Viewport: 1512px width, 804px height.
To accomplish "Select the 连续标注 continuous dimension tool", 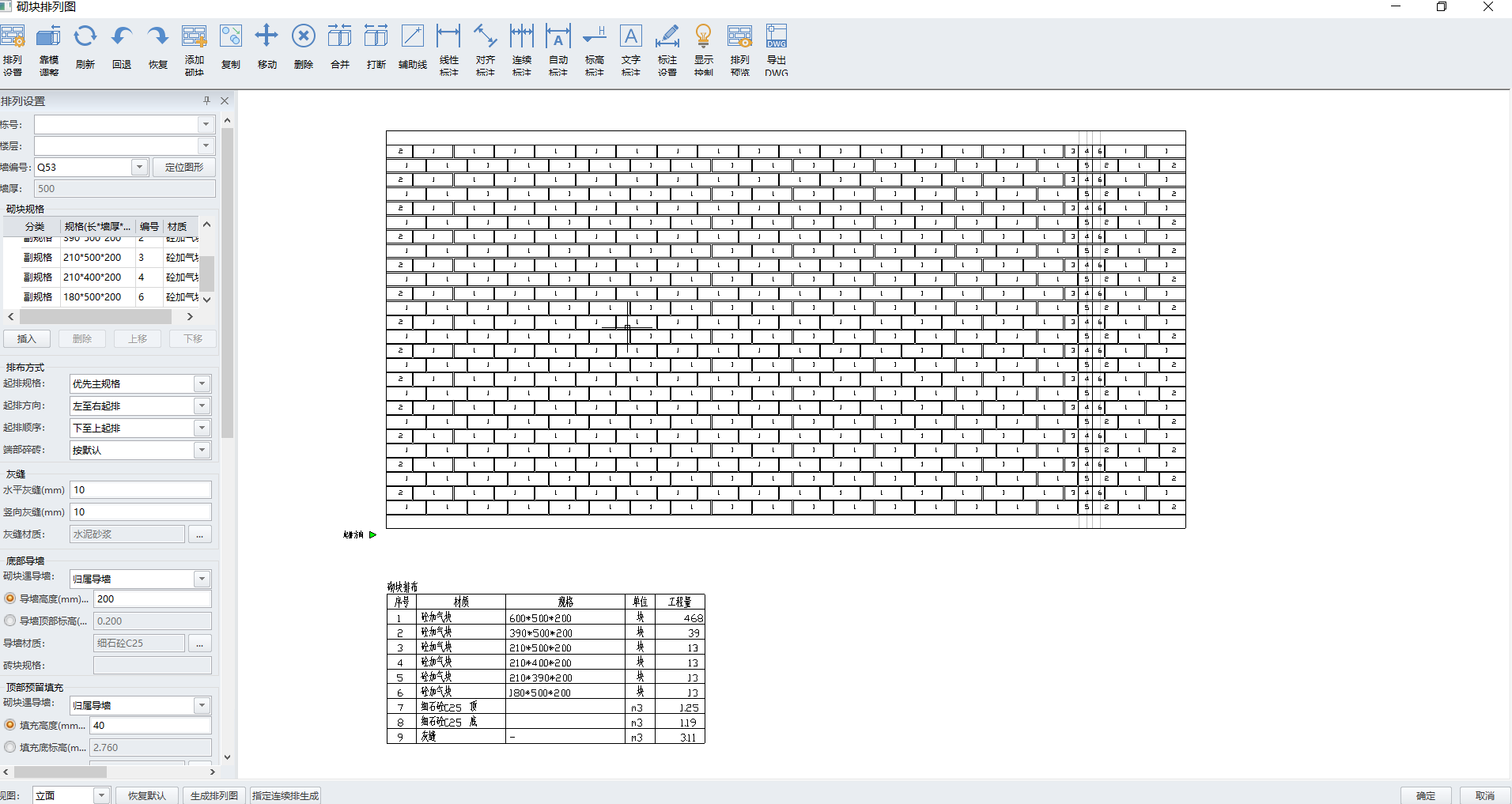I will 522,50.
